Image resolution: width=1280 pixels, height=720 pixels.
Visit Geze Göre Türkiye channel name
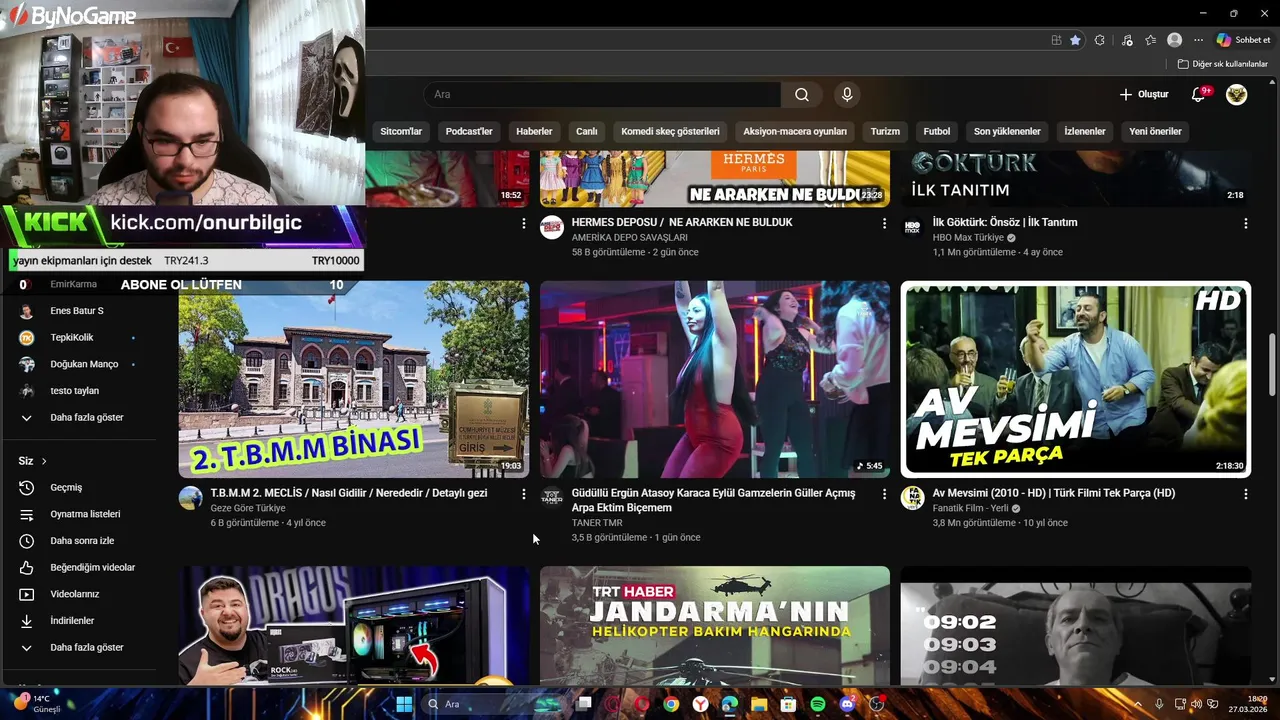coord(248,508)
